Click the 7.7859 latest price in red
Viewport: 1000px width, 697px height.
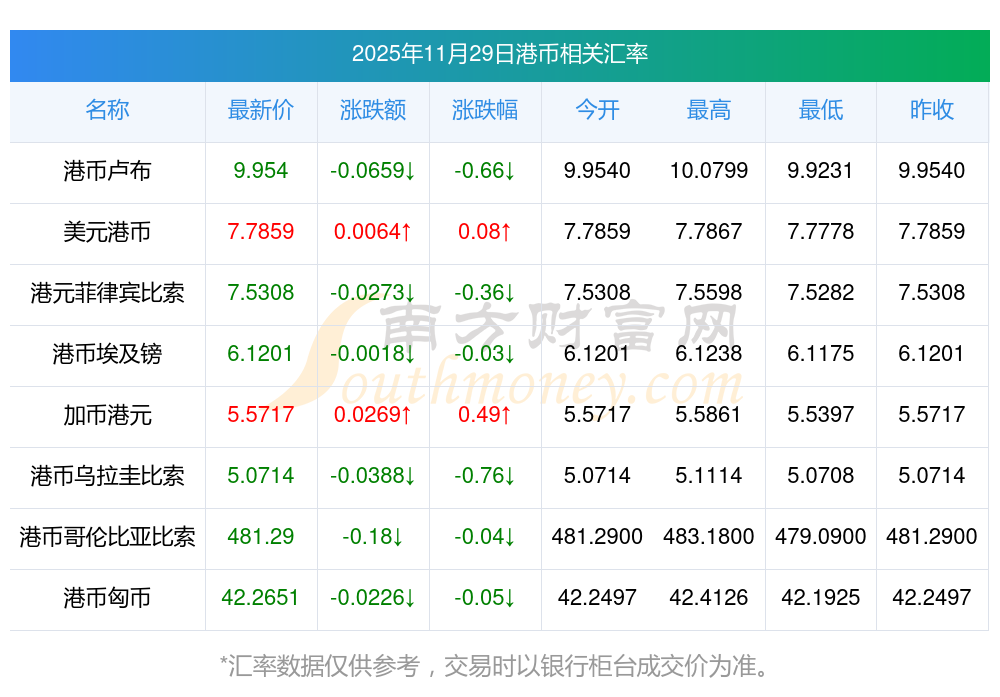tap(260, 232)
